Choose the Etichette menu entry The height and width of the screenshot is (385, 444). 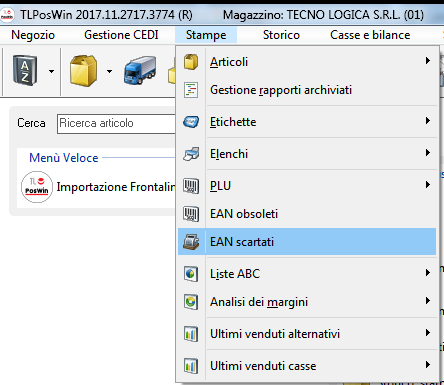click(x=307, y=122)
